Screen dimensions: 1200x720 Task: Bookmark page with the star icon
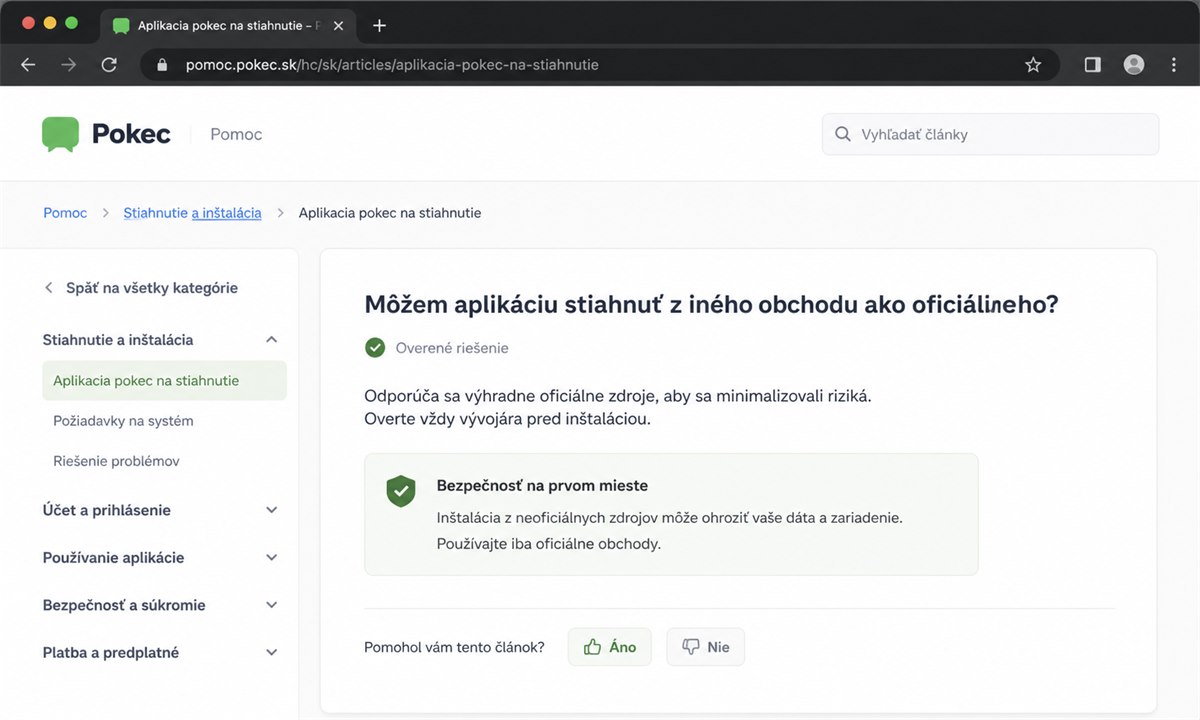tap(1033, 65)
